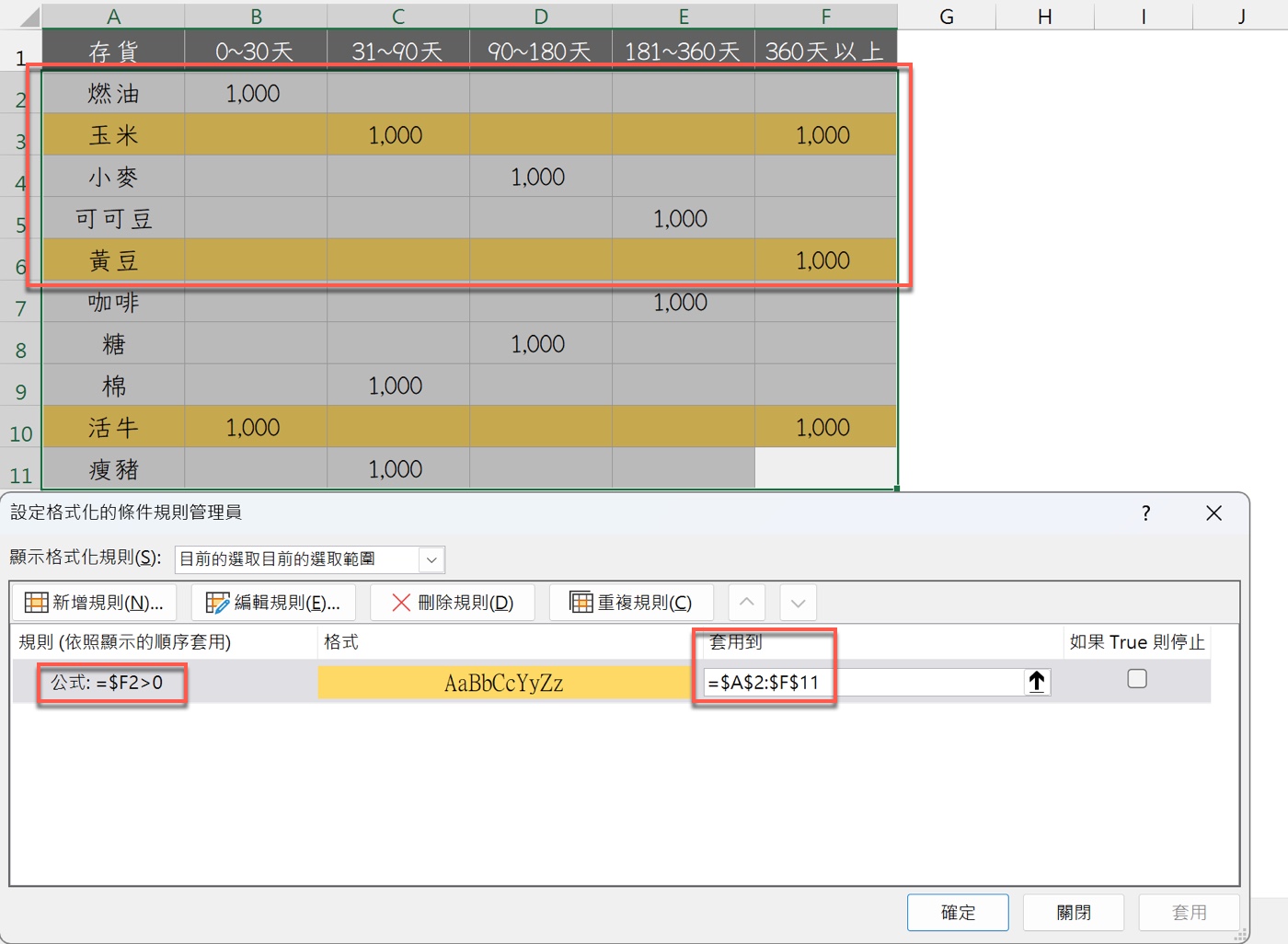Select column A header
Screen dimensions: 1288x944
tap(113, 16)
